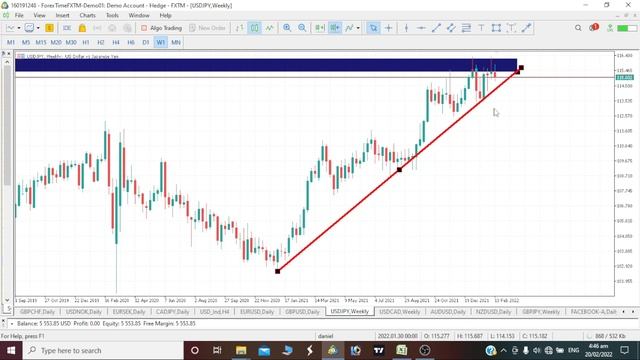
Task: Zoom in the chart
Action: point(287,28)
